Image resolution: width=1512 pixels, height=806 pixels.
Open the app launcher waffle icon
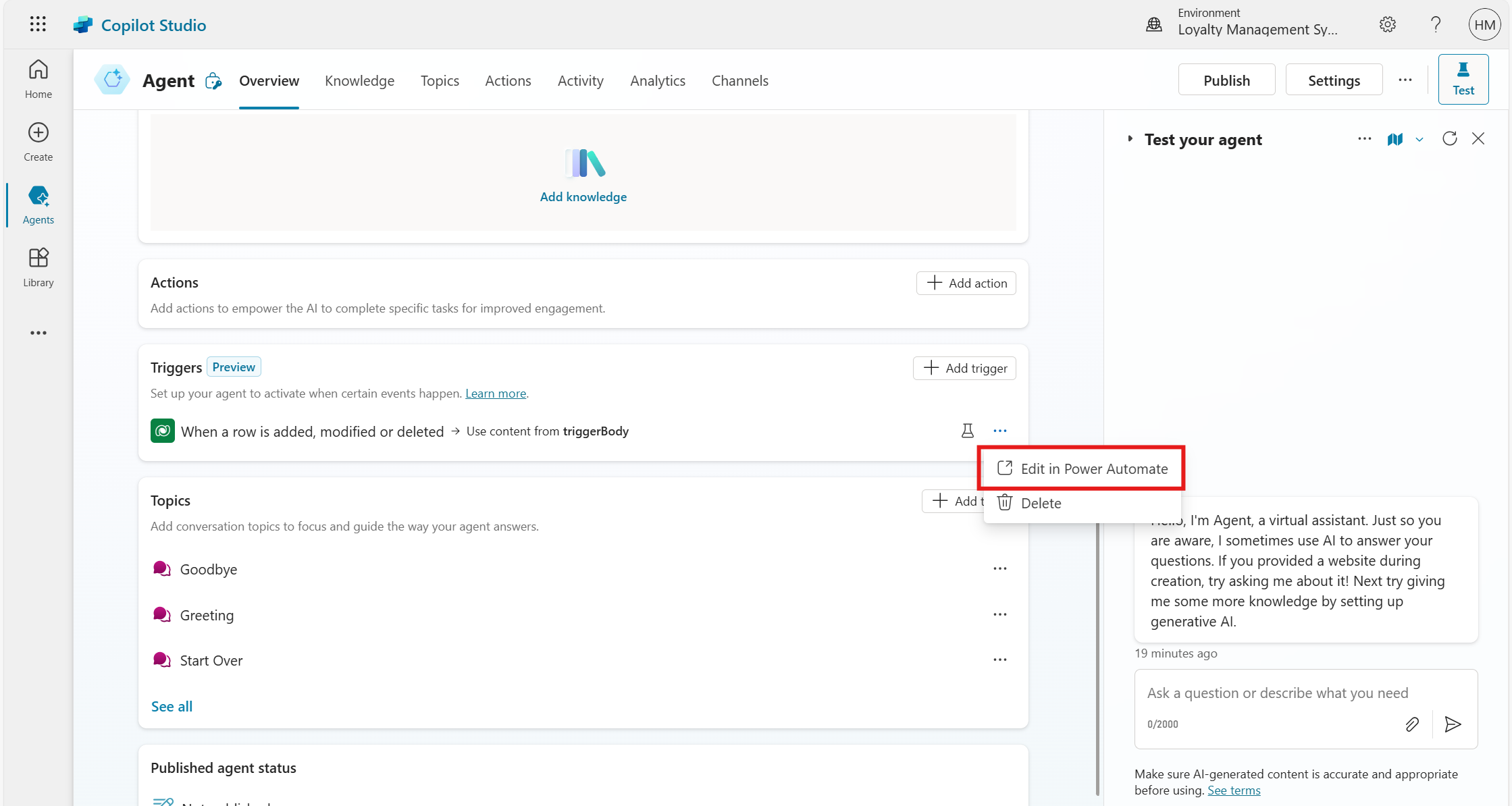(x=38, y=25)
